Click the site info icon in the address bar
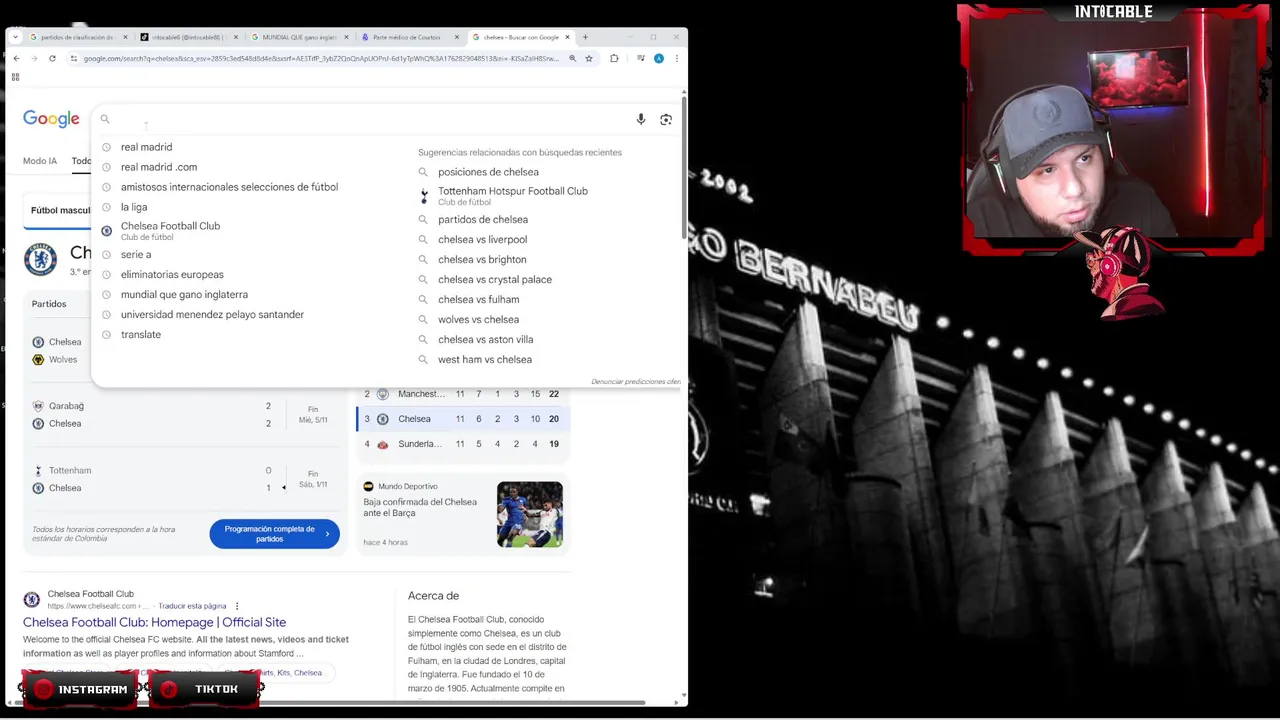 pyautogui.click(x=74, y=58)
